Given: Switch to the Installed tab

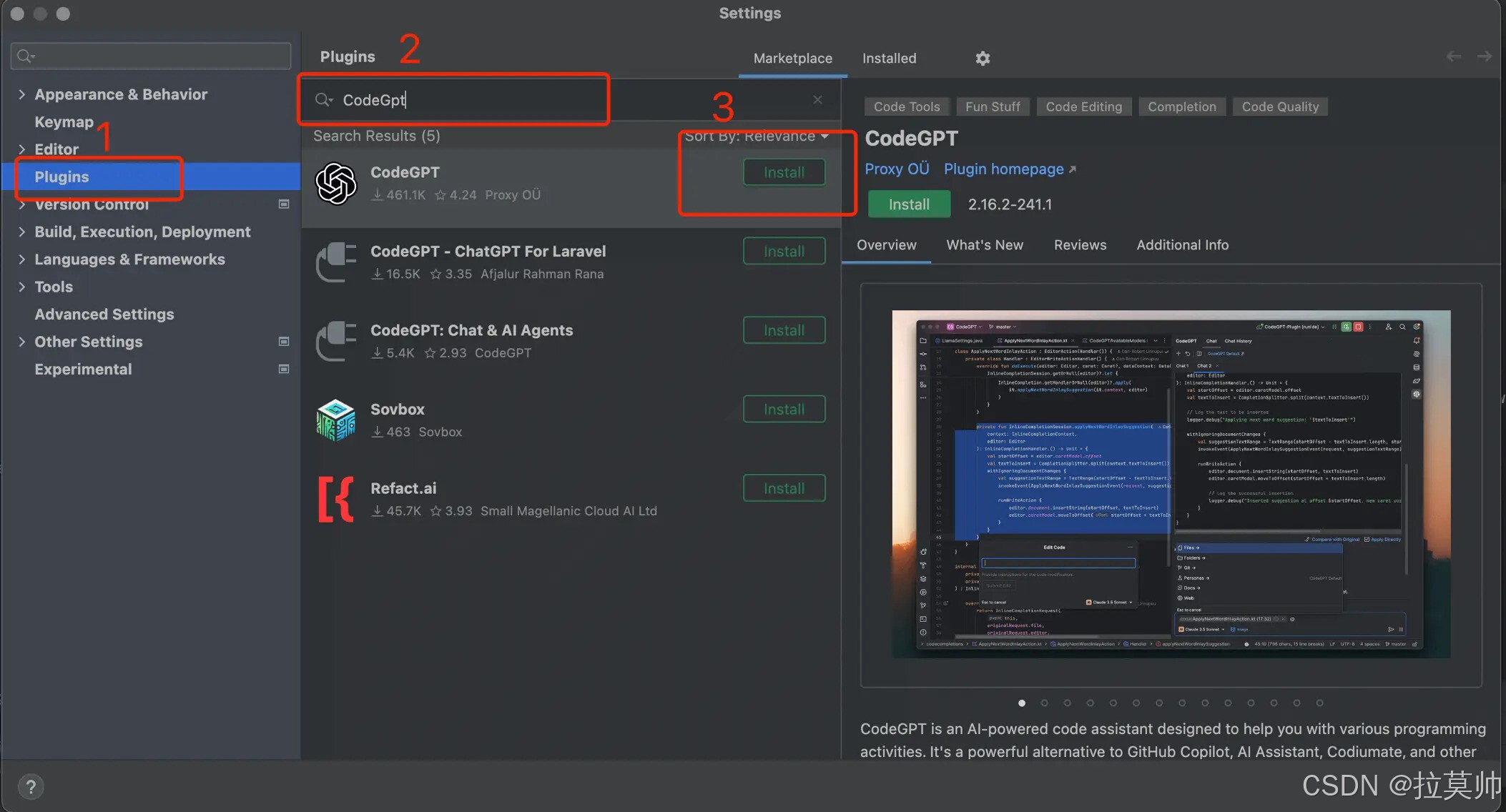Looking at the screenshot, I should (889, 59).
